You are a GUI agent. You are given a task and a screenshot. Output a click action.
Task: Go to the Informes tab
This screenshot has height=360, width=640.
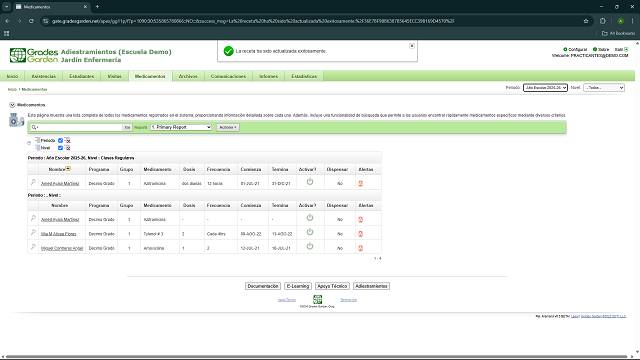[x=269, y=76]
